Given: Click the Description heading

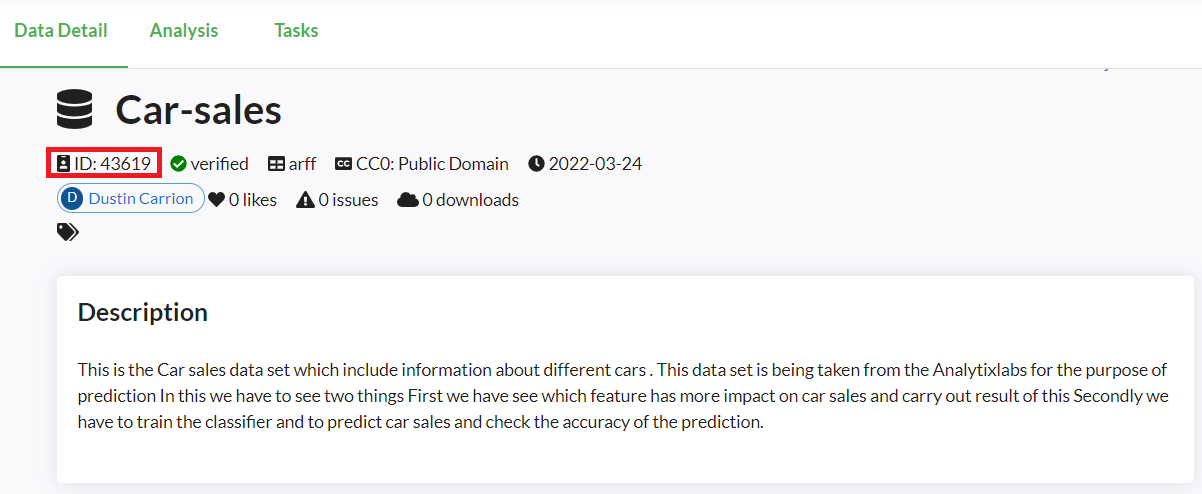Looking at the screenshot, I should pos(143,312).
